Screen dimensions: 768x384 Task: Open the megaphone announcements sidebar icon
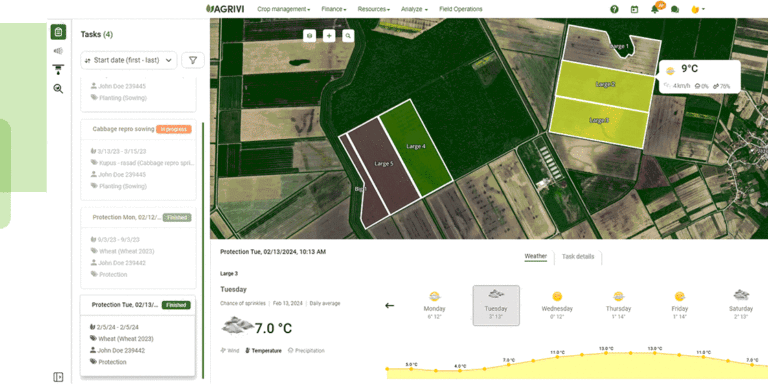(x=58, y=51)
